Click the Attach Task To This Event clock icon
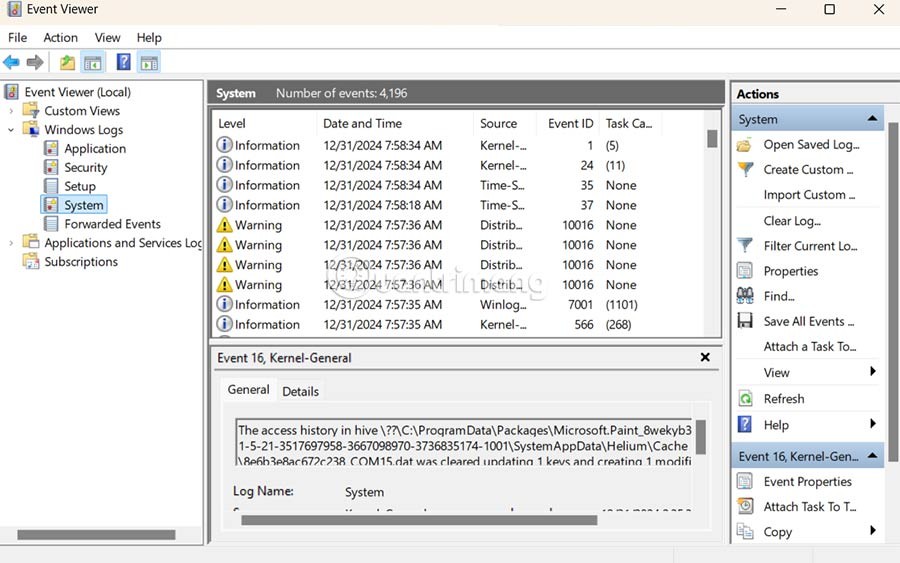900x563 pixels. point(745,506)
